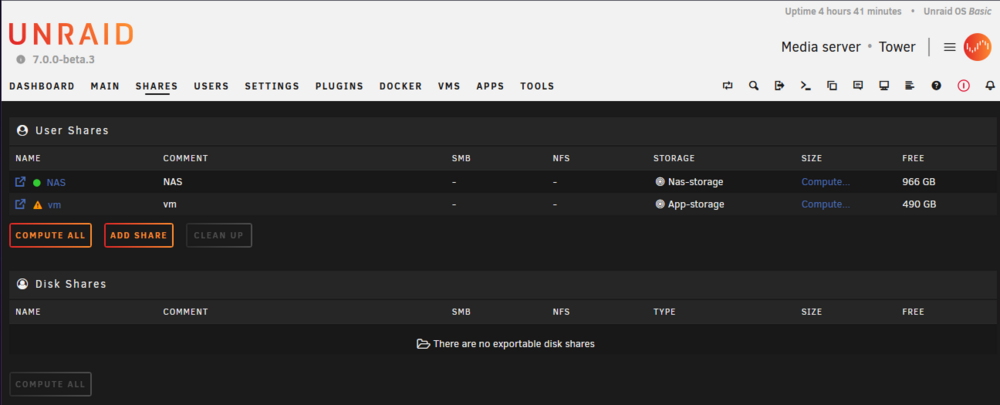Open the browse icon for NAS share
The image size is (1000, 405).
pyautogui.click(x=20, y=182)
